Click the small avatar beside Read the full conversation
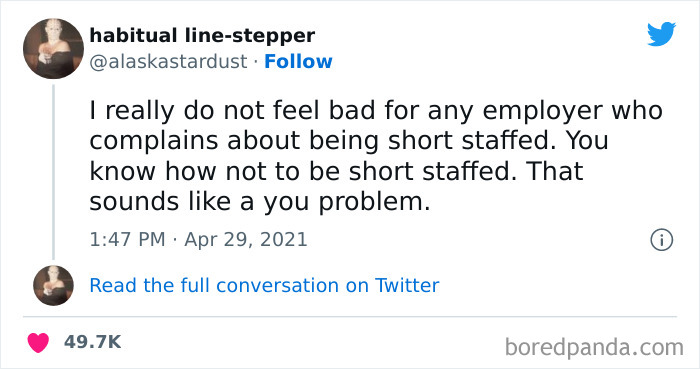The height and width of the screenshot is (369, 700). coord(53,286)
